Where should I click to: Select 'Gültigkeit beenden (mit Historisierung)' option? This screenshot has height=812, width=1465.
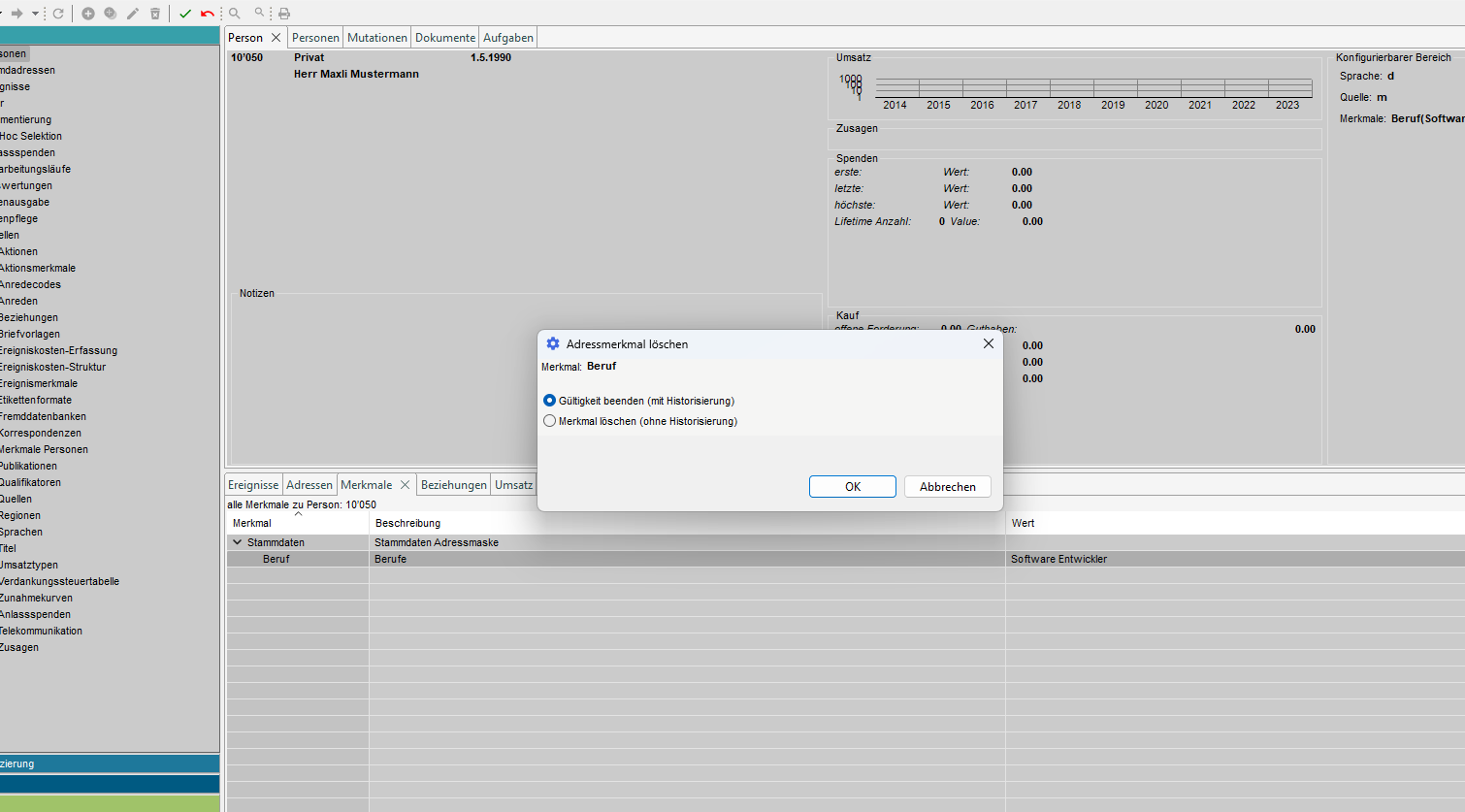tap(550, 401)
